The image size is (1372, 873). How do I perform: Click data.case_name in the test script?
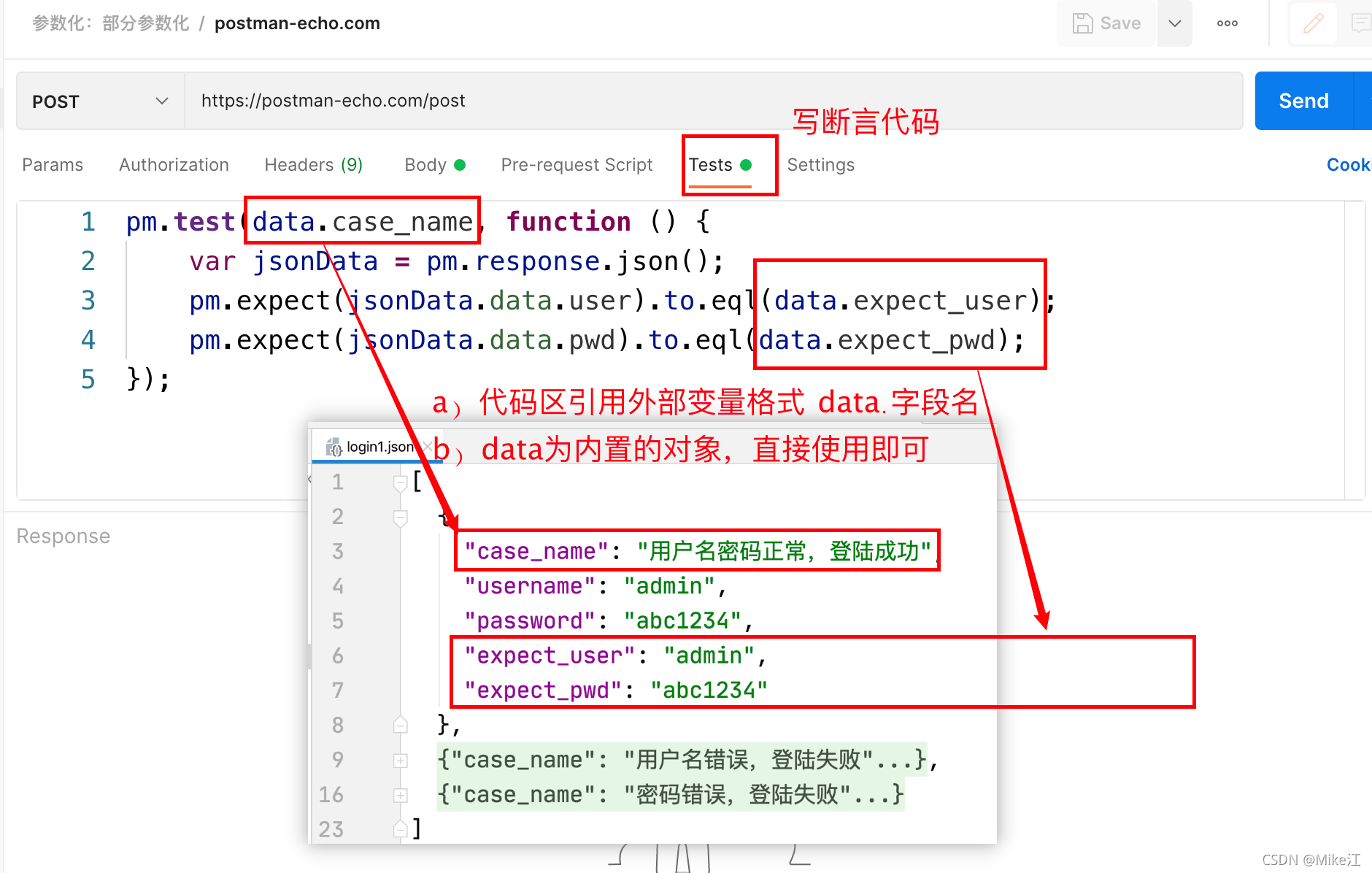(363, 222)
